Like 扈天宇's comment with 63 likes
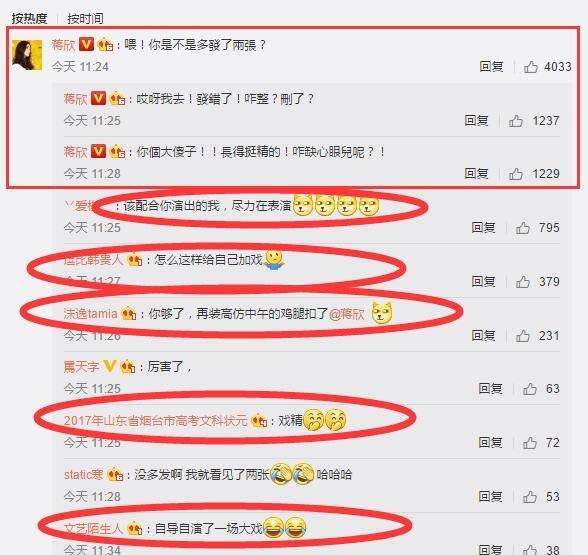 (530, 389)
